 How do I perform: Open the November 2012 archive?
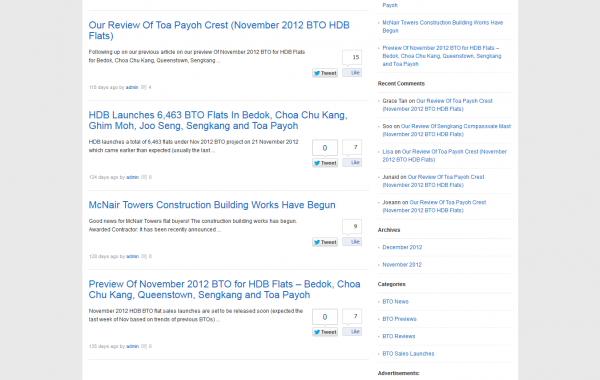click(402, 264)
